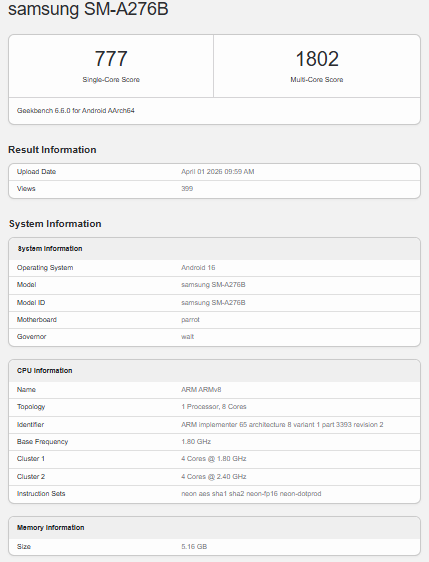The width and height of the screenshot is (429, 562).
Task: Select the governor value 'walt'
Action: (187, 337)
